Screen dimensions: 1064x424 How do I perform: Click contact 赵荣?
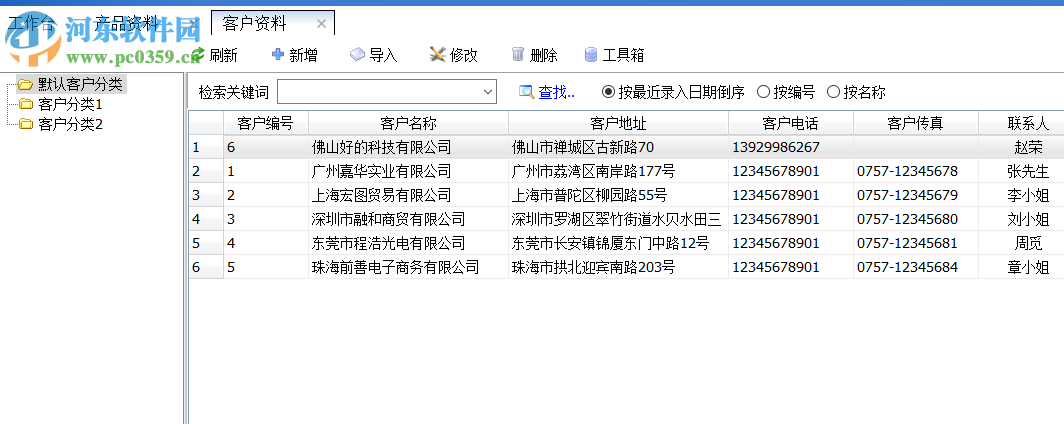point(1028,147)
